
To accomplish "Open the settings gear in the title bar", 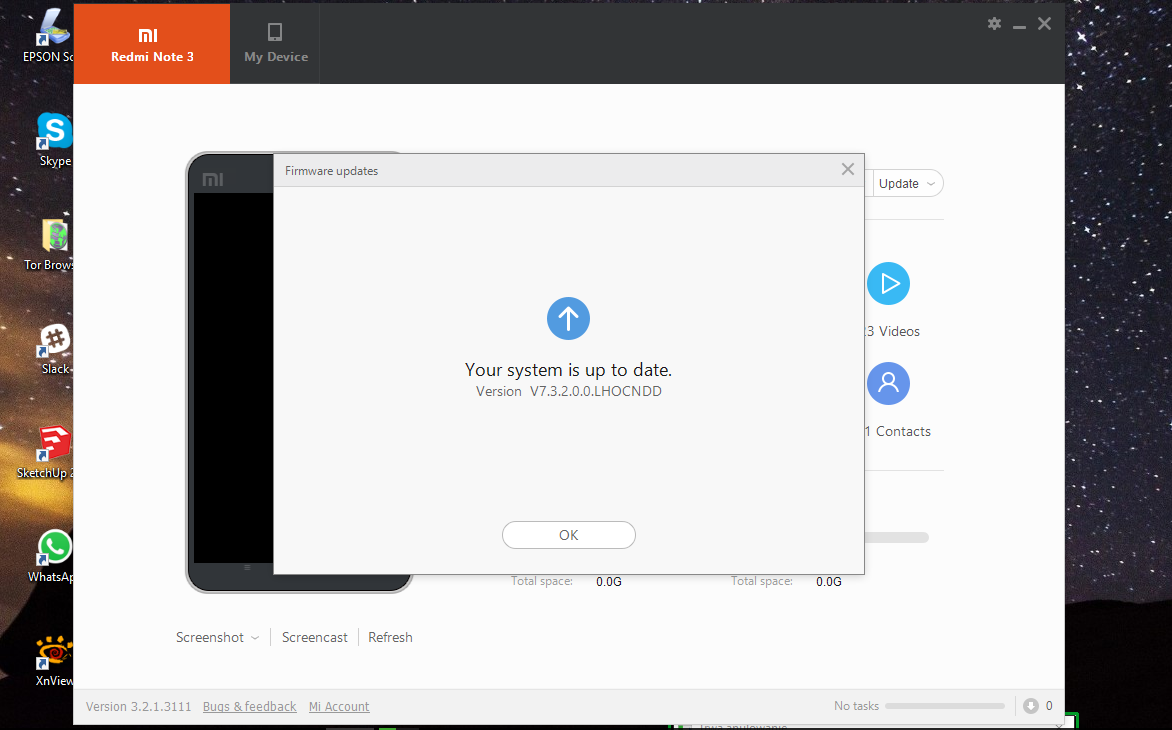I will (x=994, y=24).
